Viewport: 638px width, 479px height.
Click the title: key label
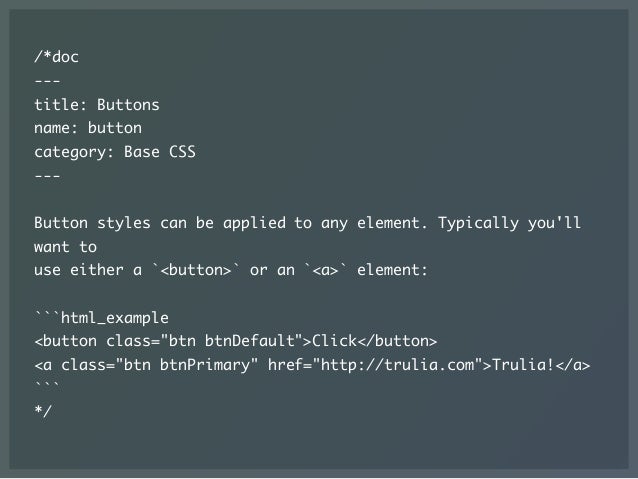61,105
